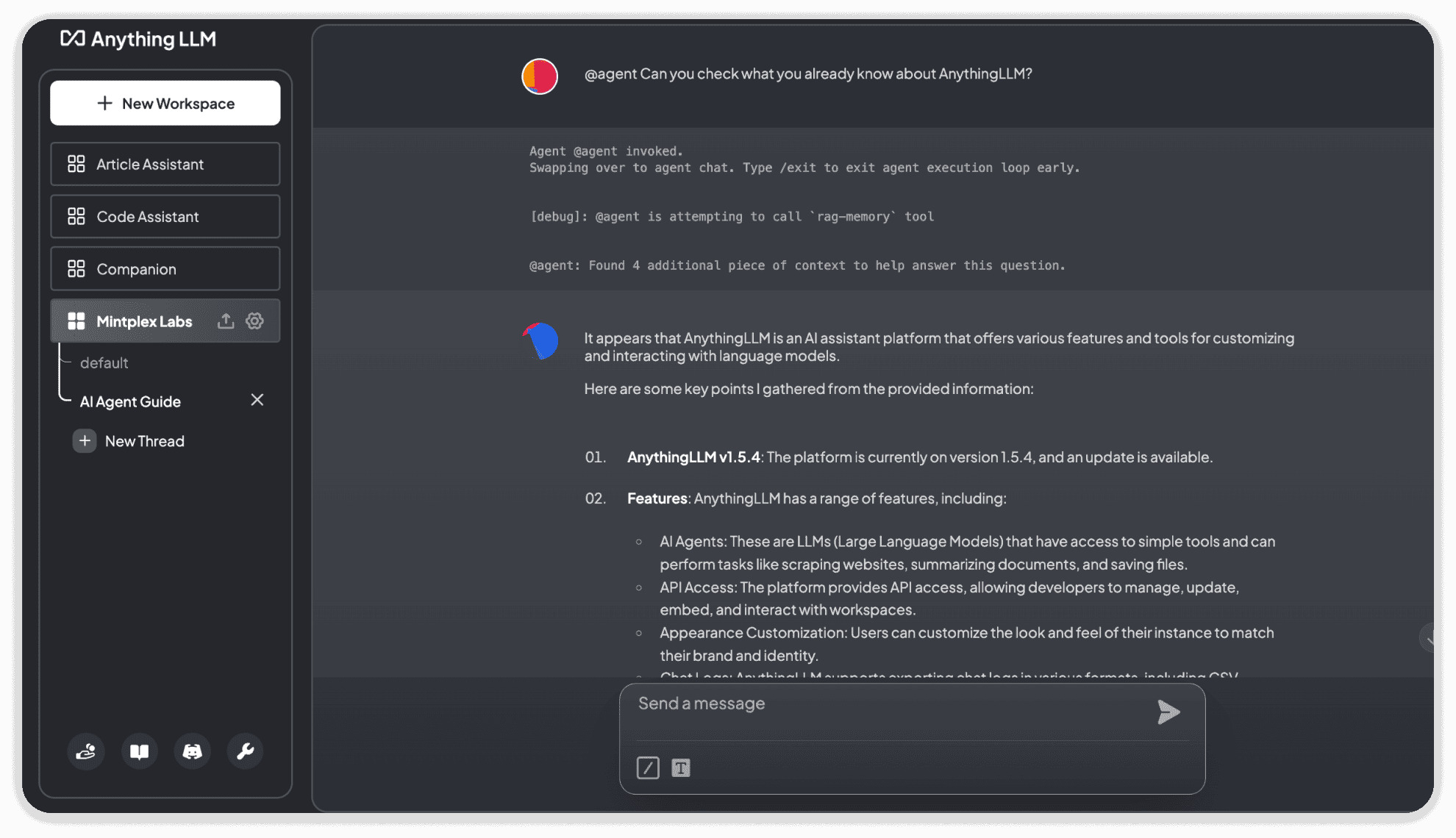Toggle the text size option in message bar

pos(681,767)
